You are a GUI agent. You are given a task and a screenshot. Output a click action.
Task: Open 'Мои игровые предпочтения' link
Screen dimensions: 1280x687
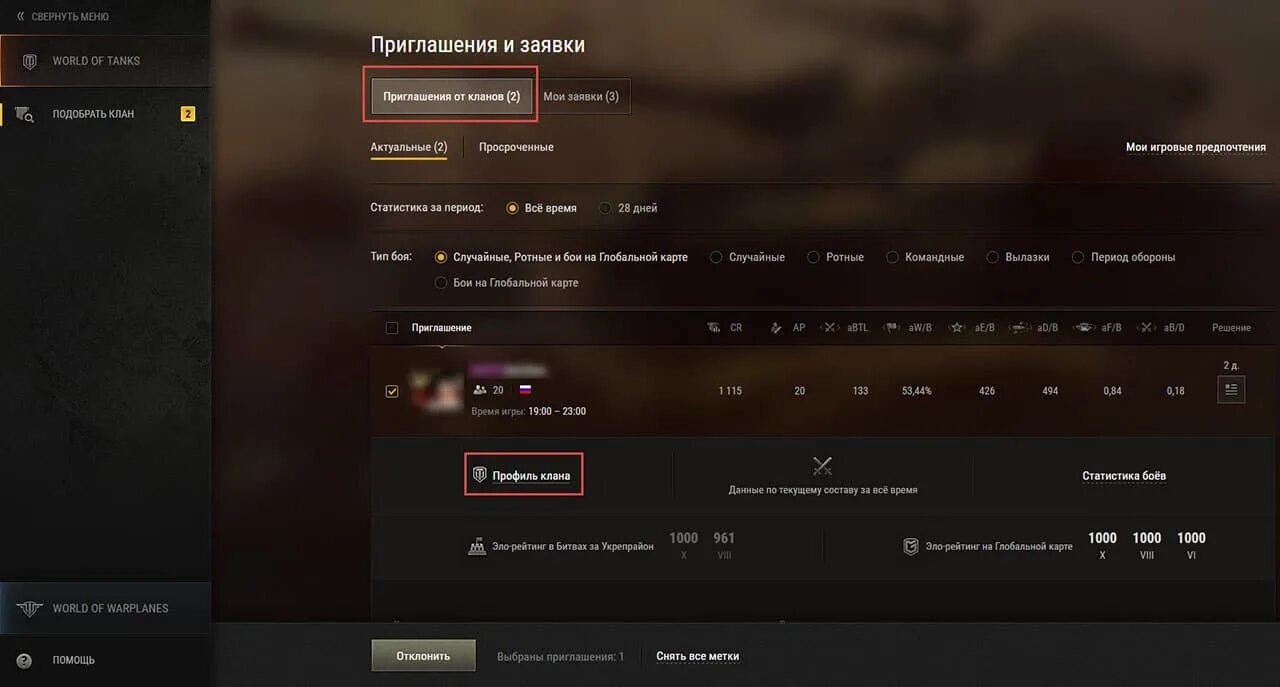click(1196, 147)
